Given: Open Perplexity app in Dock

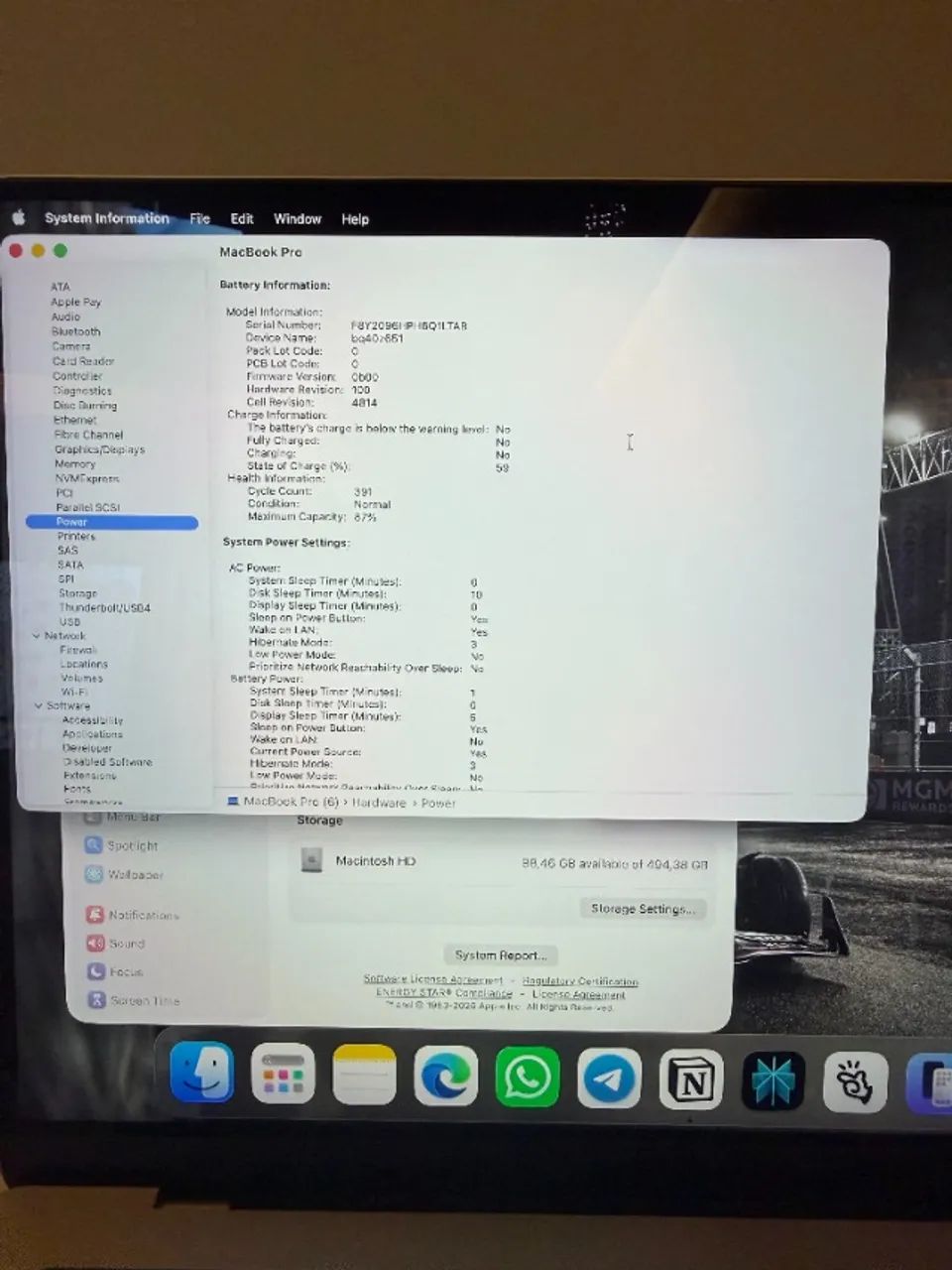Looking at the screenshot, I should 773,1081.
